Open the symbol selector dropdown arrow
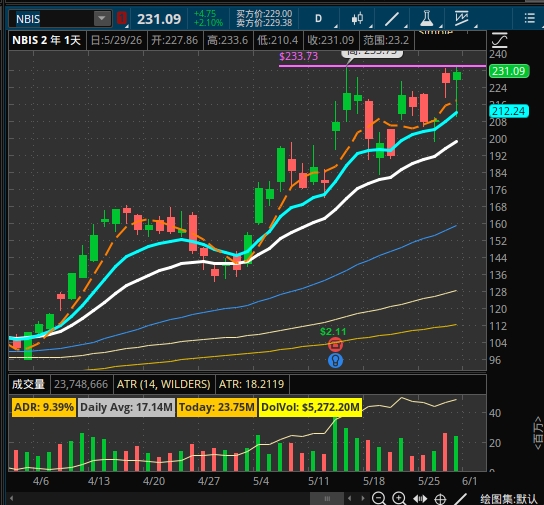 (102, 19)
